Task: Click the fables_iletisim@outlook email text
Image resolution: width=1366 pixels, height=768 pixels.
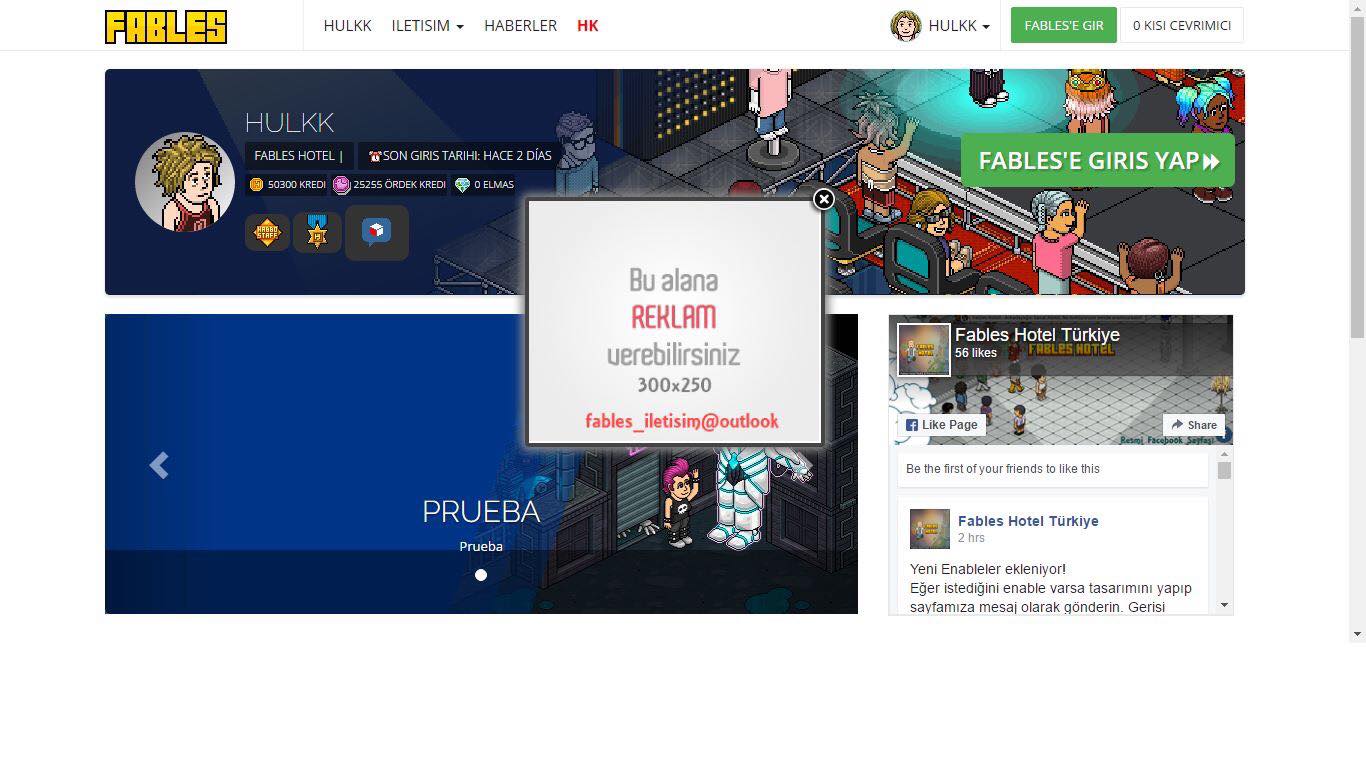Action: (682, 421)
